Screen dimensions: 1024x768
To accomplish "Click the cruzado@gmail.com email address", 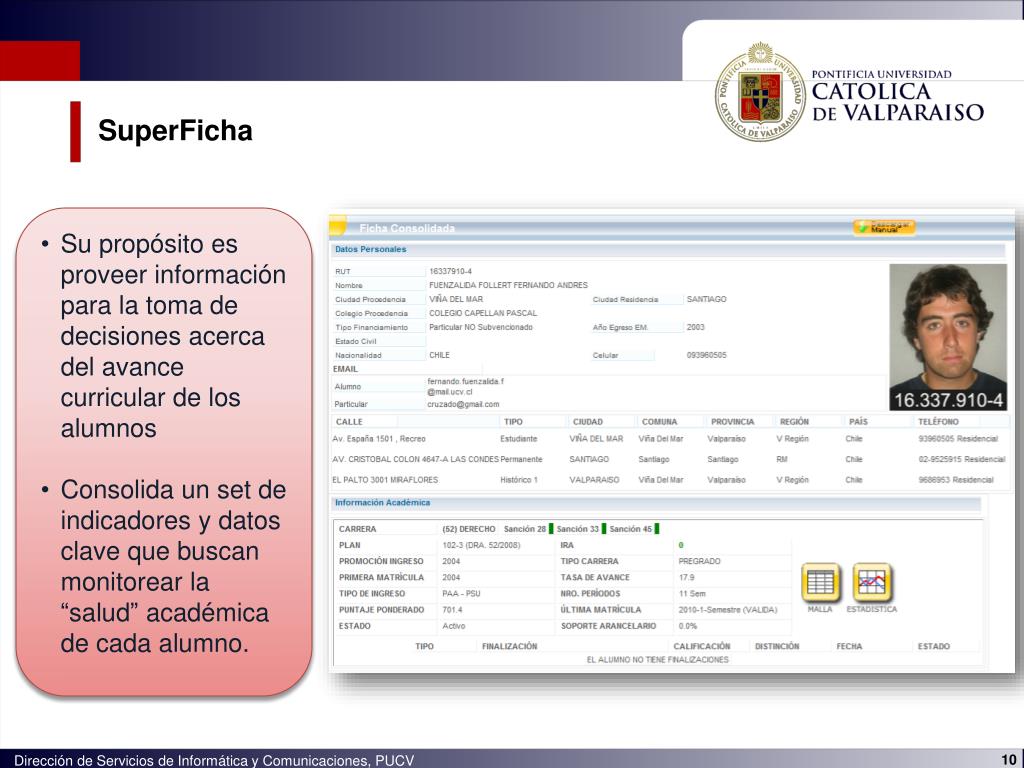I will click(x=464, y=404).
